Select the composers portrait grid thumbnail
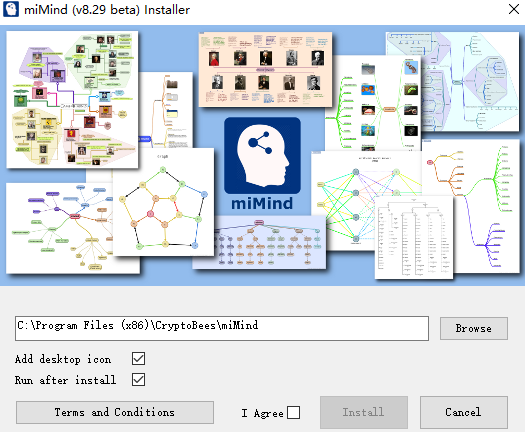This screenshot has height=432, width=525. tap(265, 70)
